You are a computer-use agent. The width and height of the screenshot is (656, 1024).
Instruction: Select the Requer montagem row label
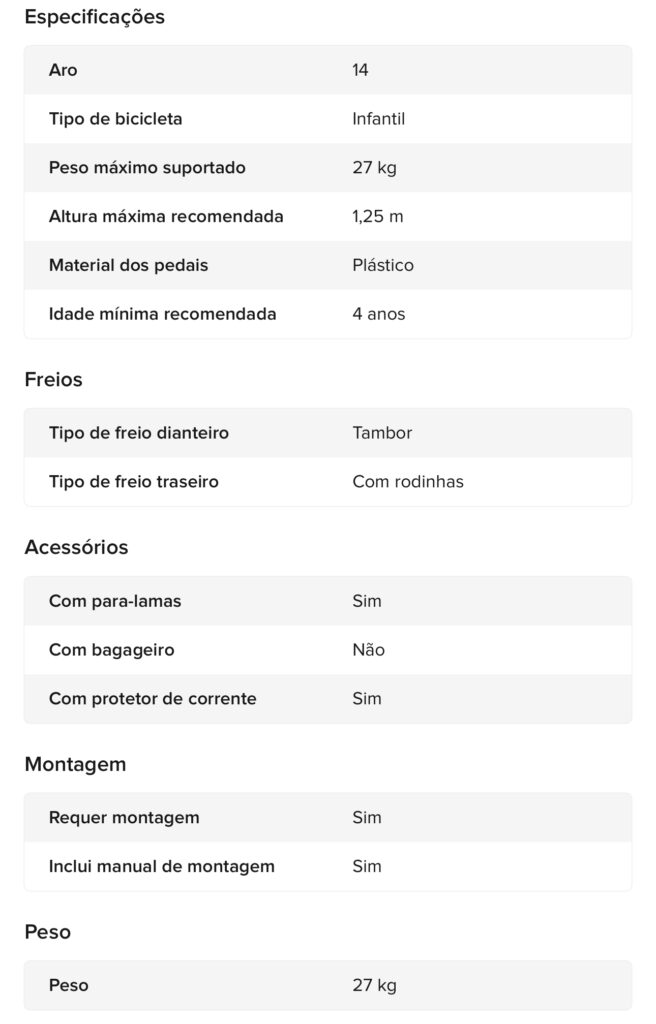pyautogui.click(x=124, y=818)
